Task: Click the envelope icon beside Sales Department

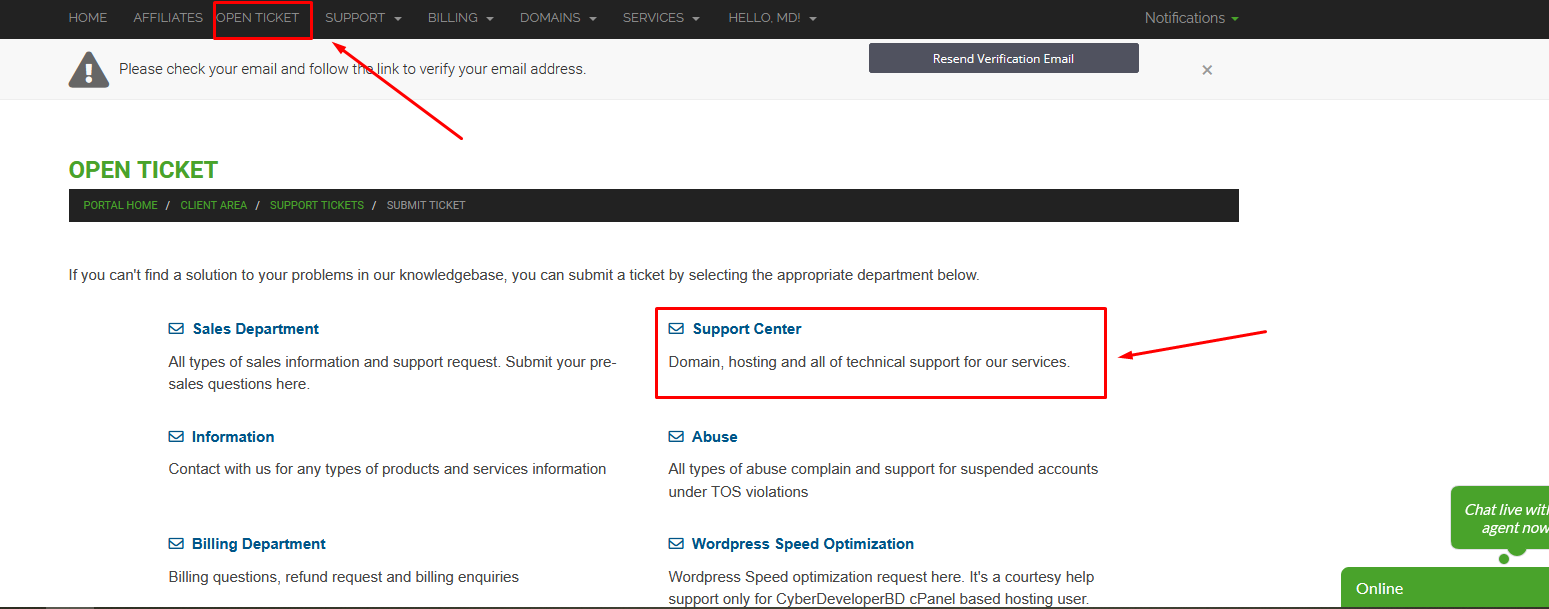Action: click(176, 329)
